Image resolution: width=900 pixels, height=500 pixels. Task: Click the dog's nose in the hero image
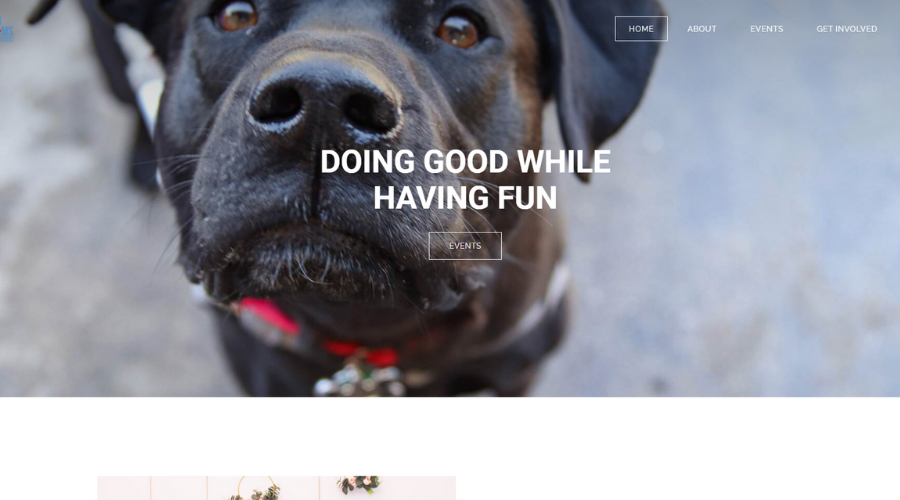pos(323,103)
